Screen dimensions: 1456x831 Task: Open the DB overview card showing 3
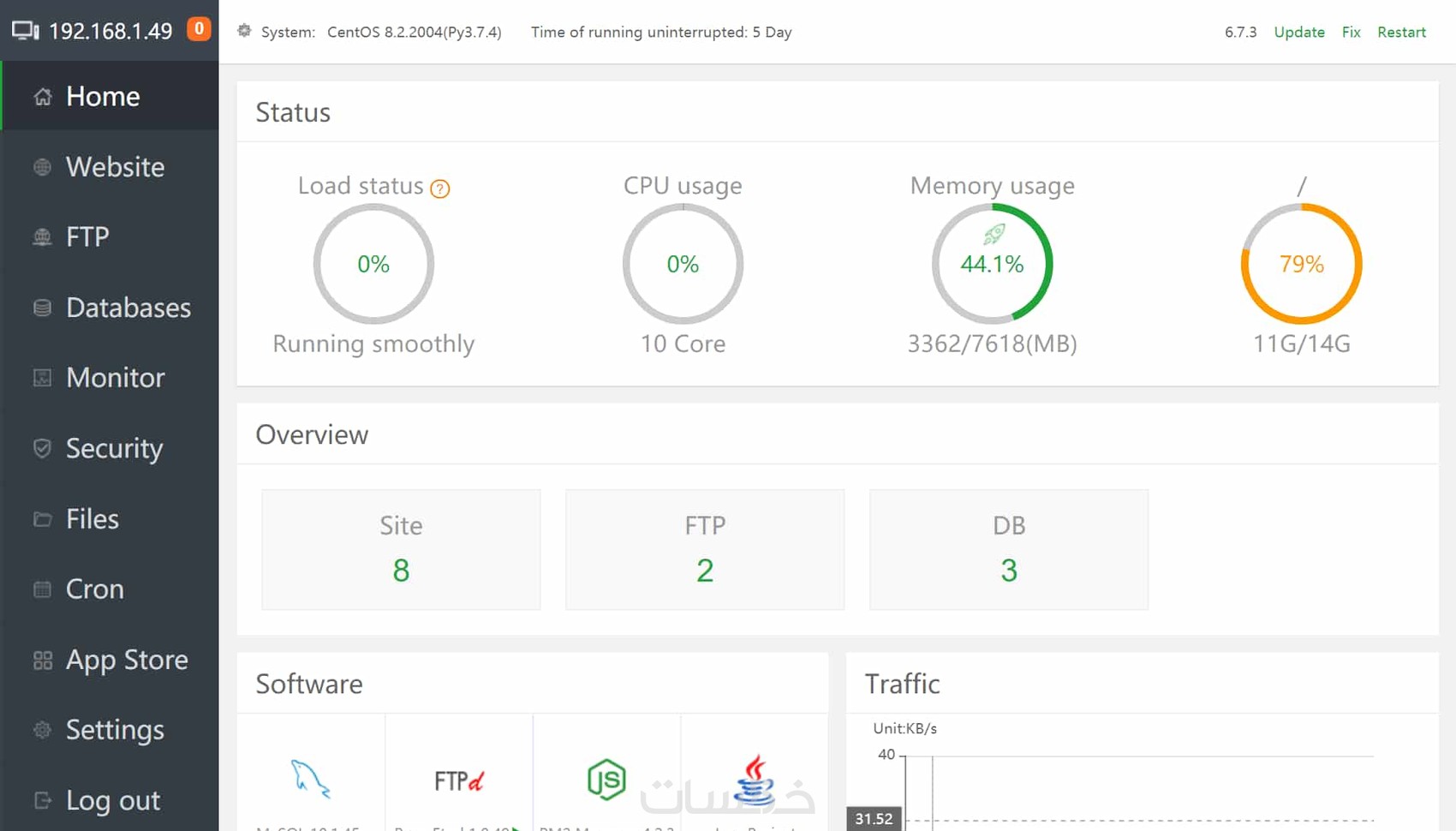point(1009,549)
